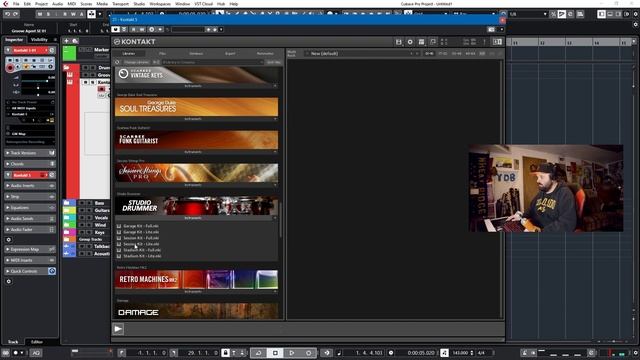Switch to Editor tab at bottom
Image resolution: width=640 pixels, height=360 pixels.
click(x=37, y=342)
